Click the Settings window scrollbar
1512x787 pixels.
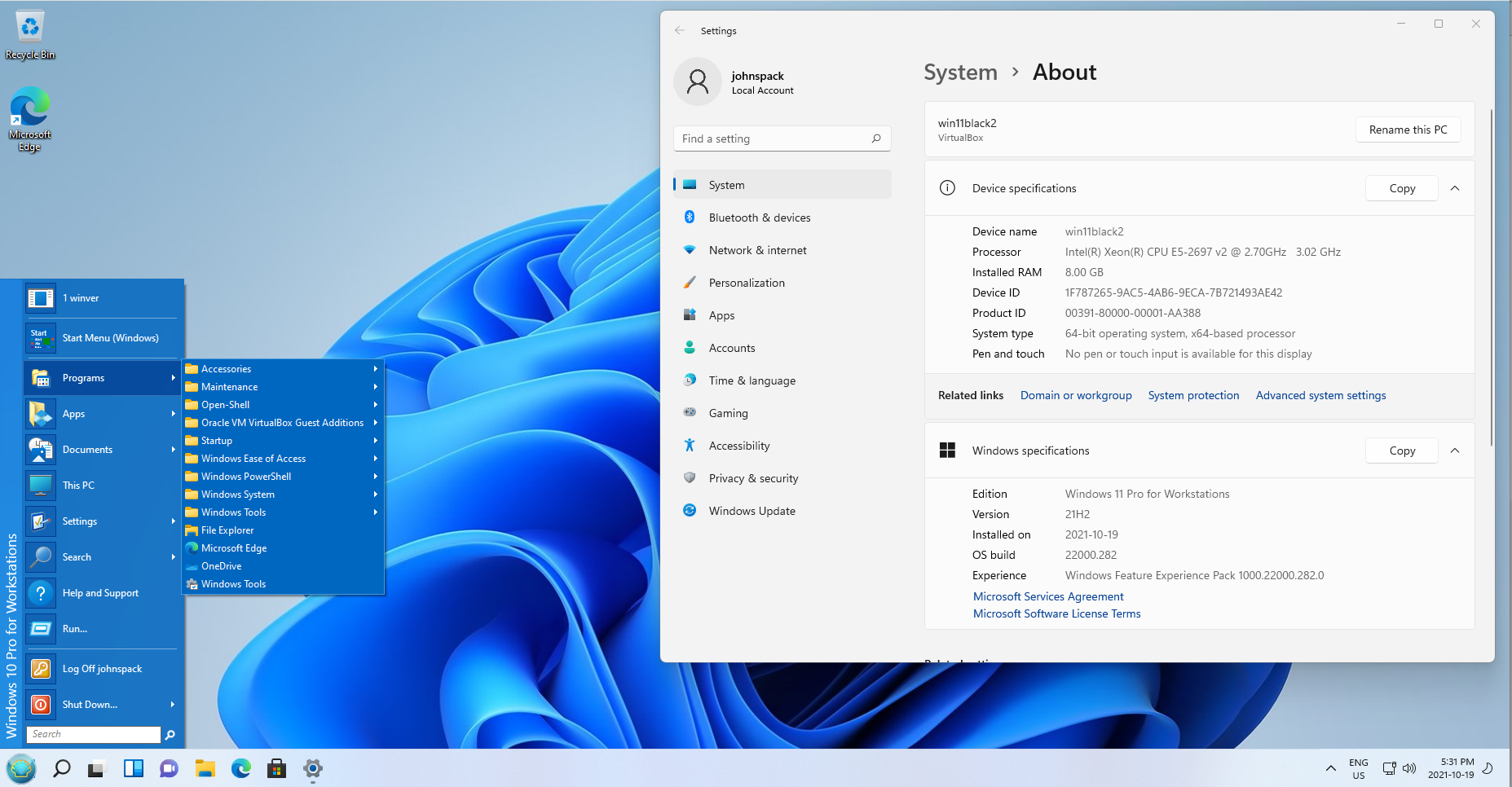coord(1491,277)
